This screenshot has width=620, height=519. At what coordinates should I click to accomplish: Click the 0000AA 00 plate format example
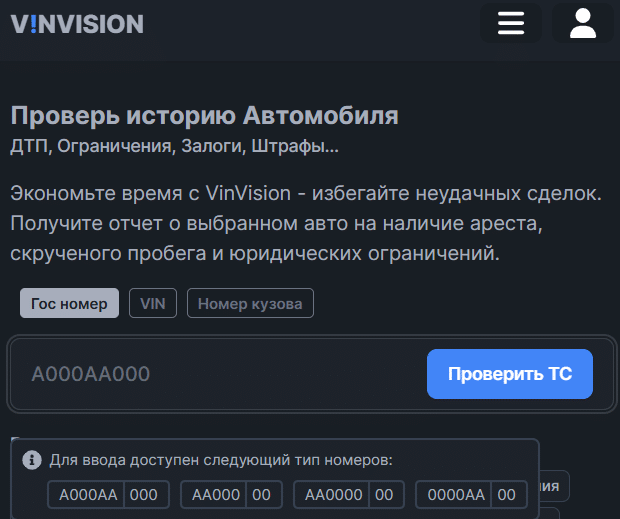tap(471, 494)
